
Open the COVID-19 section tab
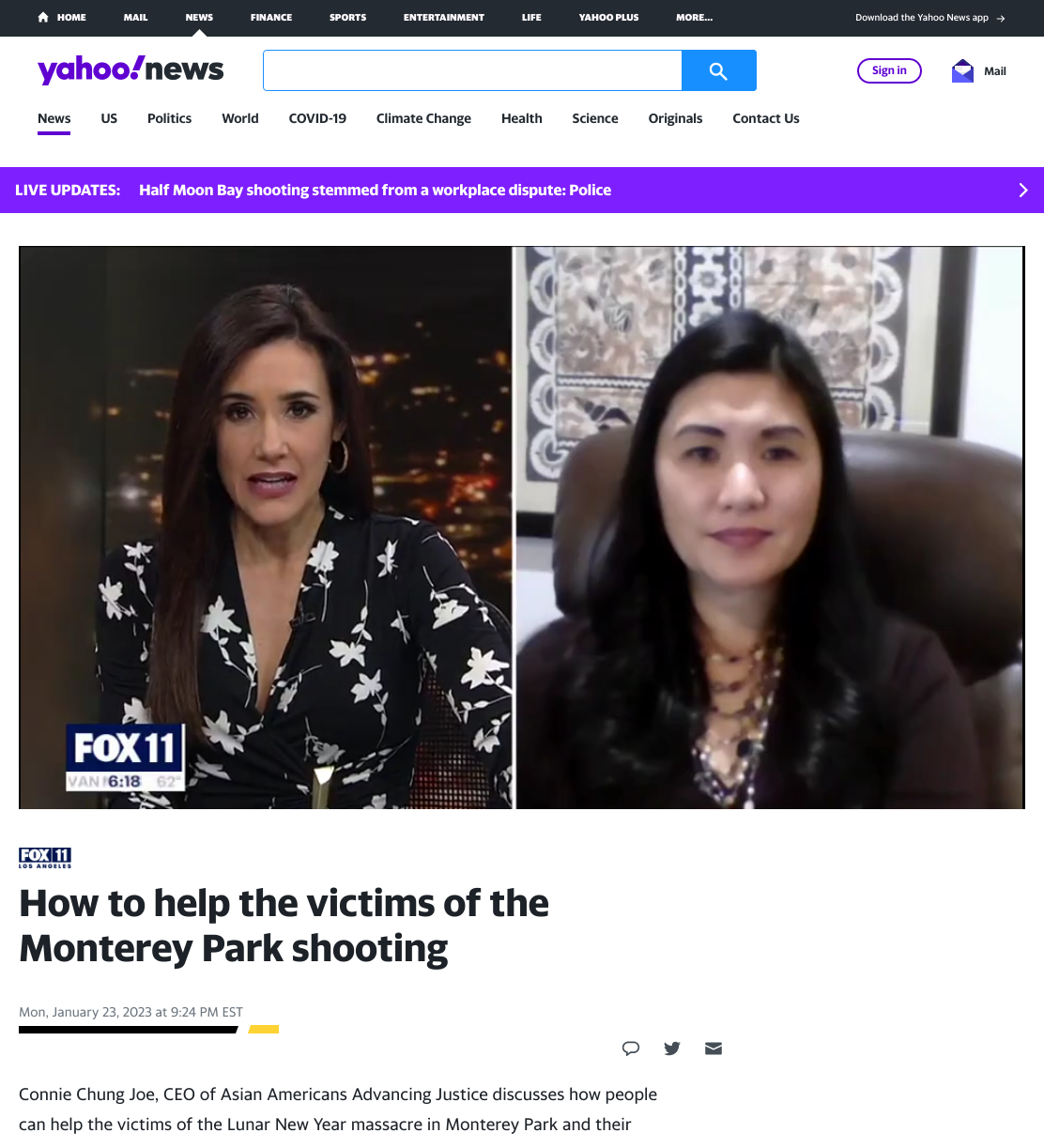pyautogui.click(x=317, y=118)
